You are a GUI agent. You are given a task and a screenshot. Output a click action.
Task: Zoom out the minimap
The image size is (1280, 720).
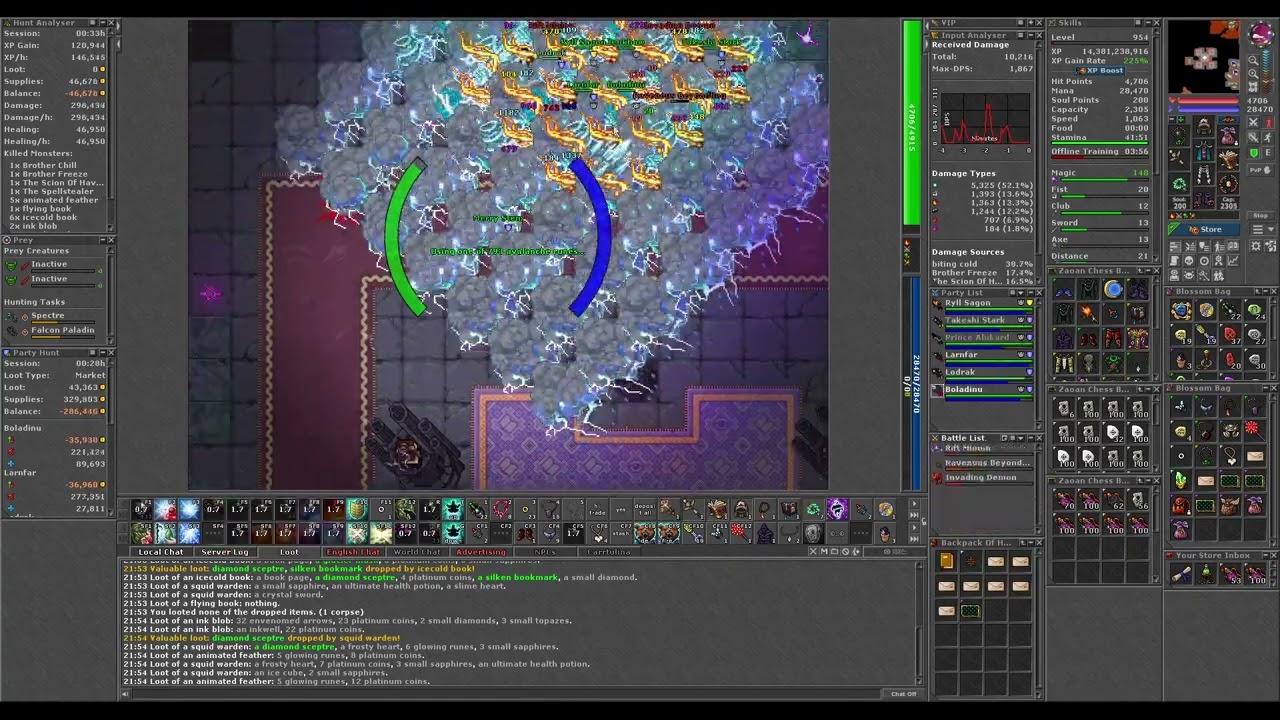(x=1253, y=60)
